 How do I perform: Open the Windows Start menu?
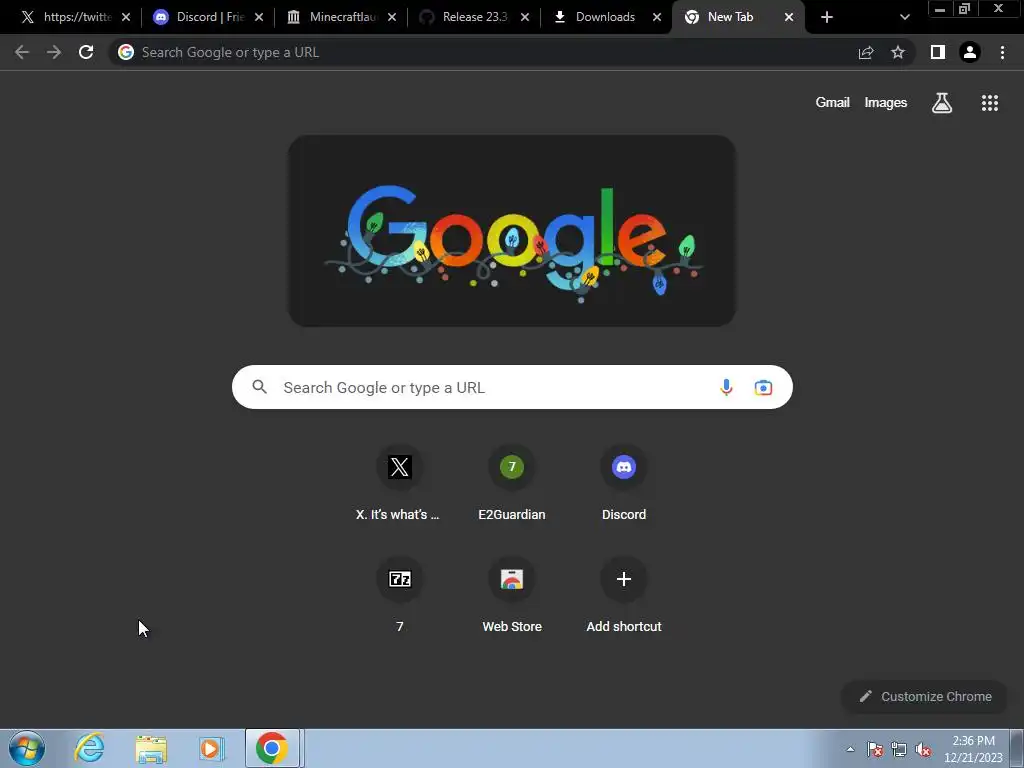pos(27,748)
